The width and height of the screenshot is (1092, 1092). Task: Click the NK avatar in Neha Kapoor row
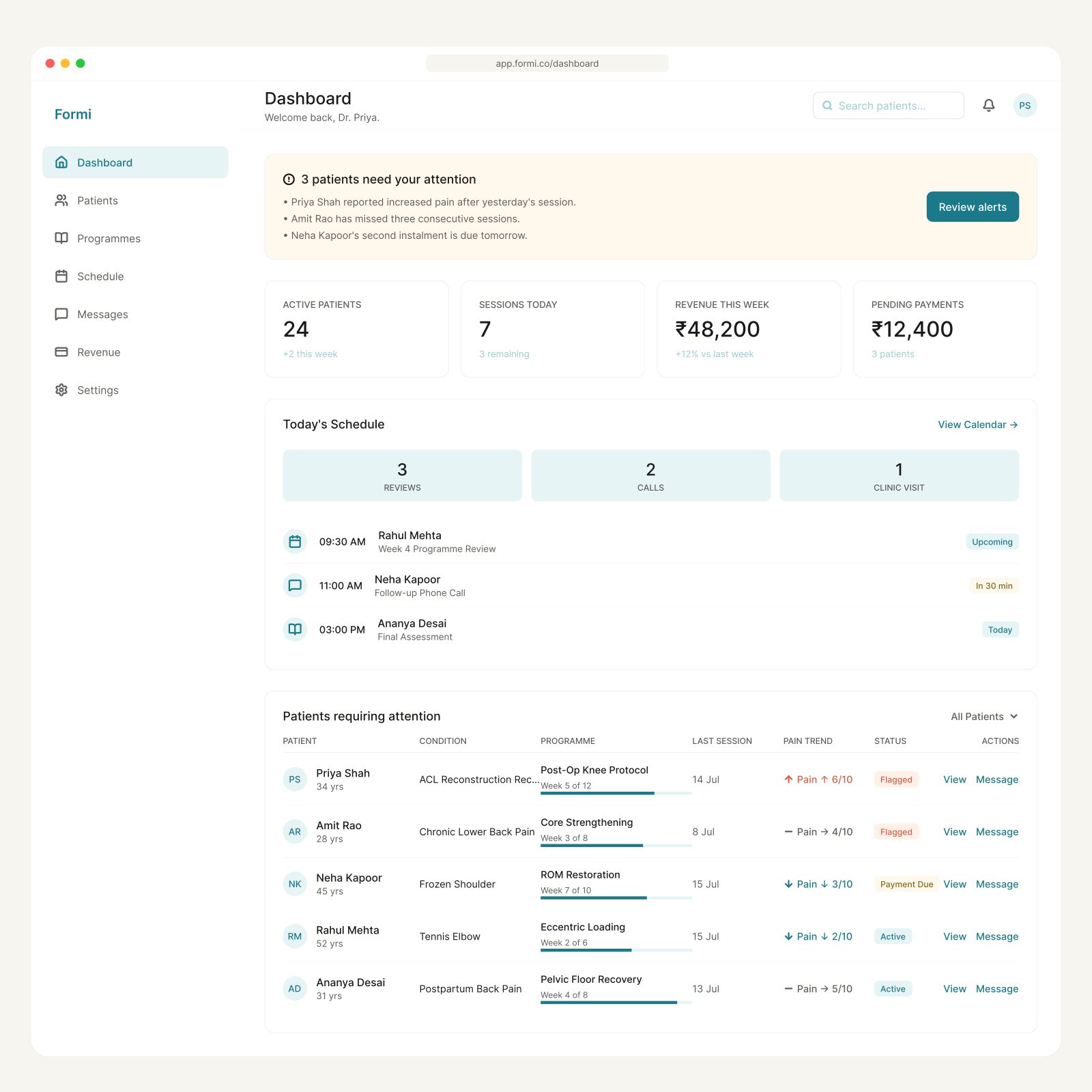tap(295, 884)
